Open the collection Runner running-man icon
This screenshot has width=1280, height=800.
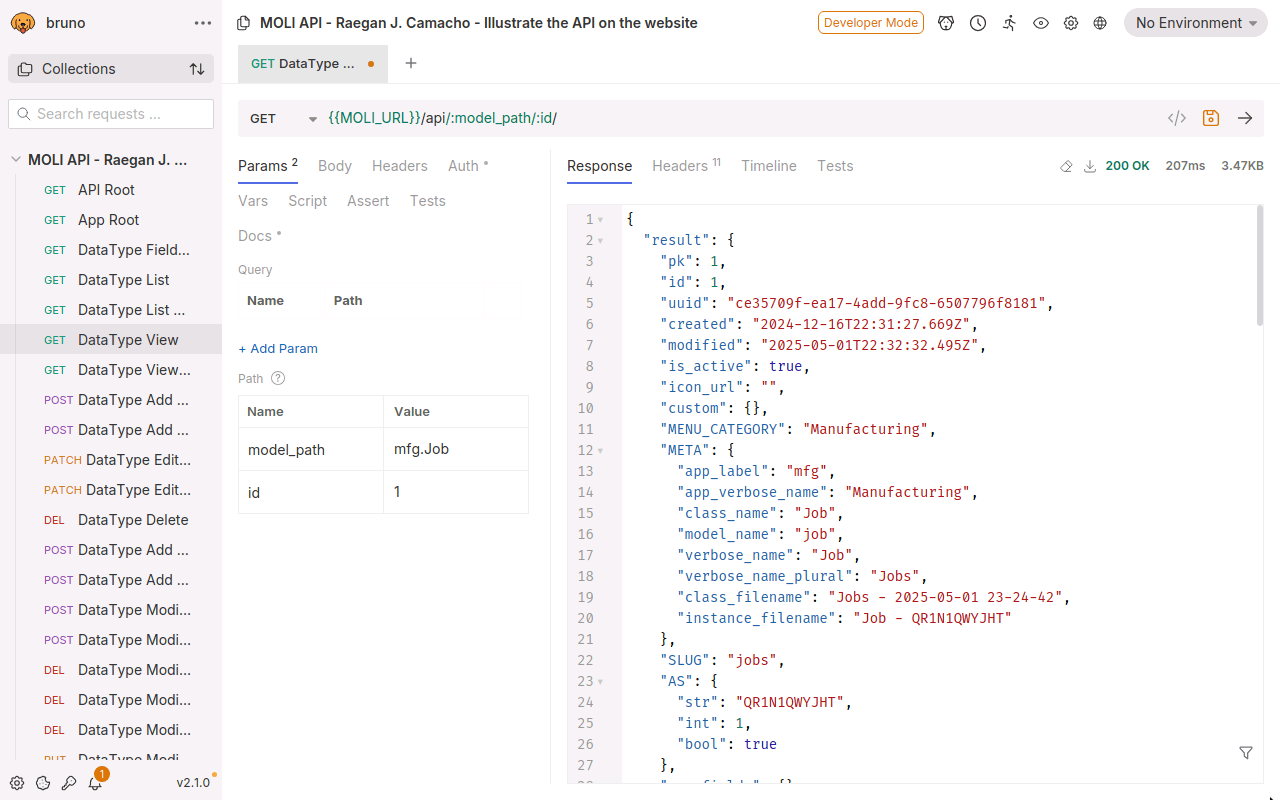click(x=1009, y=23)
